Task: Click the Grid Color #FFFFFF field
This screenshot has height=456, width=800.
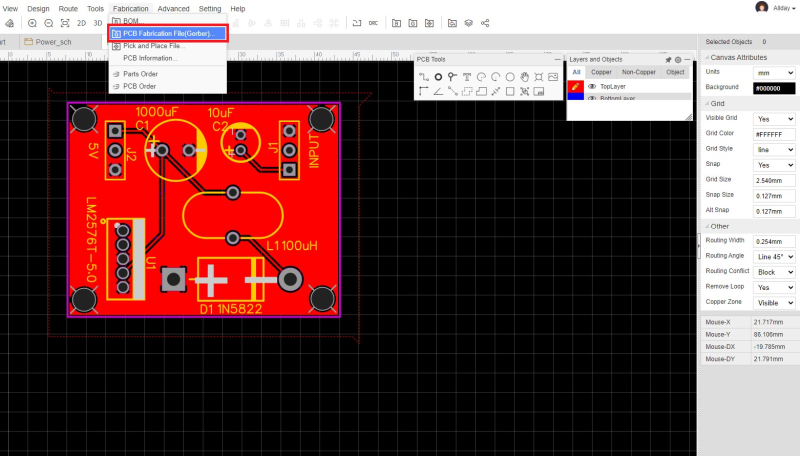Action: click(774, 134)
